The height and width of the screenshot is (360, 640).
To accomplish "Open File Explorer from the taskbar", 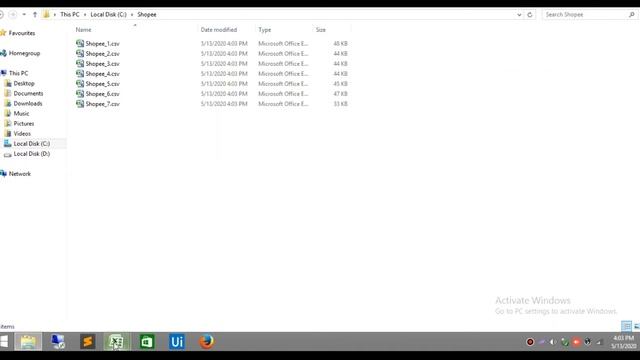I will (28, 342).
